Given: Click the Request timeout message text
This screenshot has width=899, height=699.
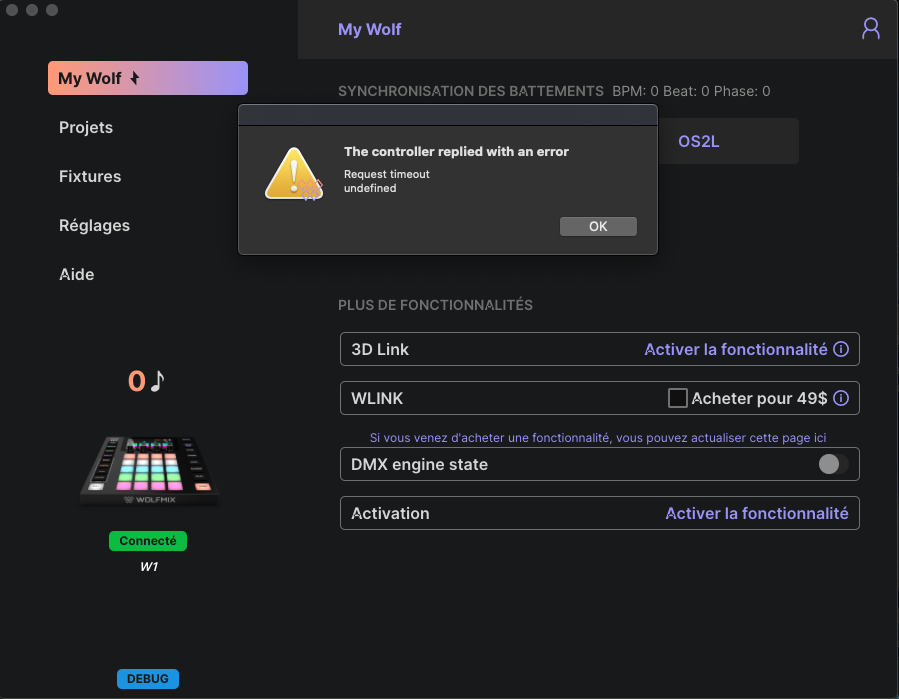Looking at the screenshot, I should click(x=386, y=174).
